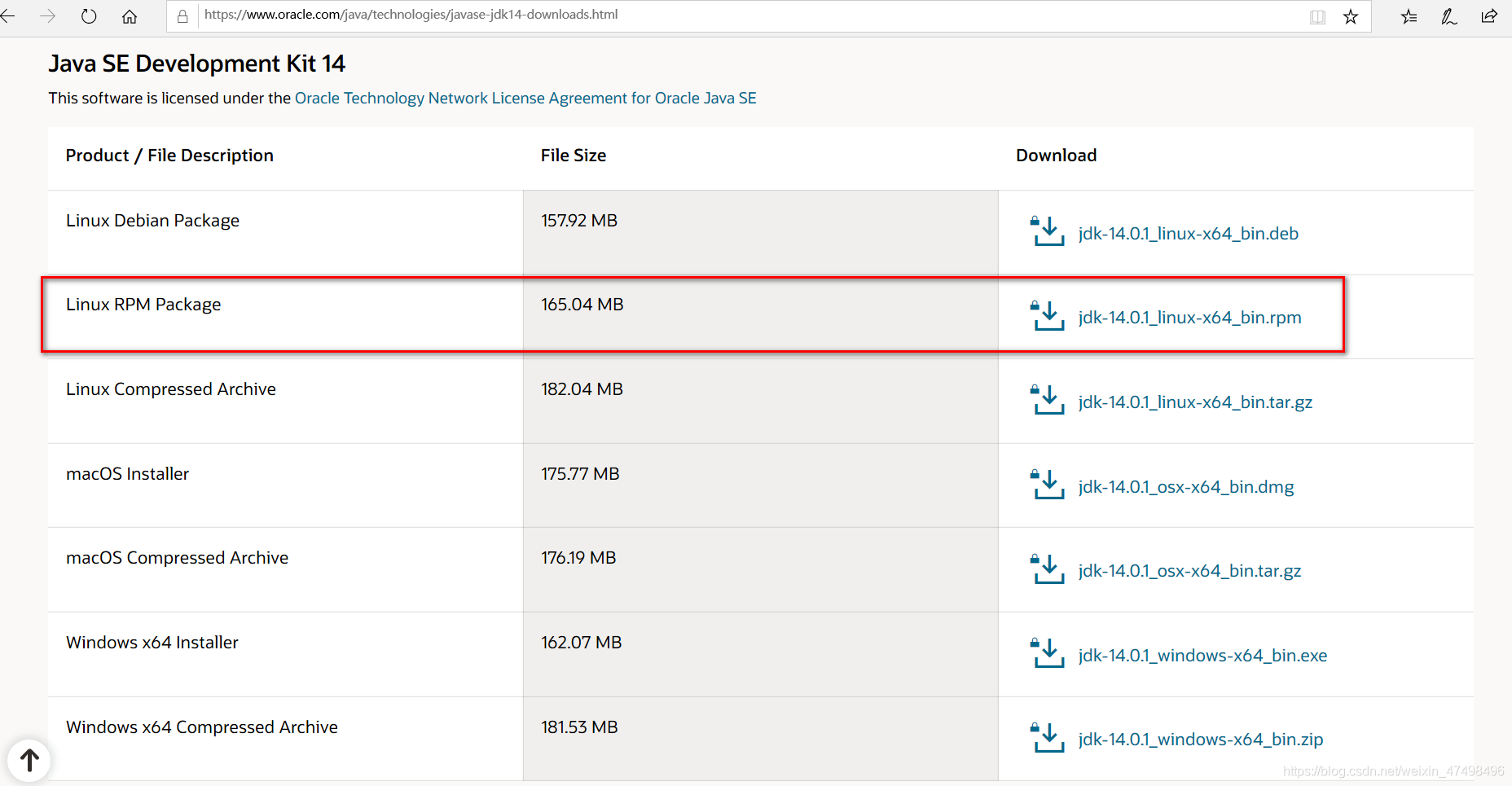Click the 157.92 MB file size

(579, 221)
